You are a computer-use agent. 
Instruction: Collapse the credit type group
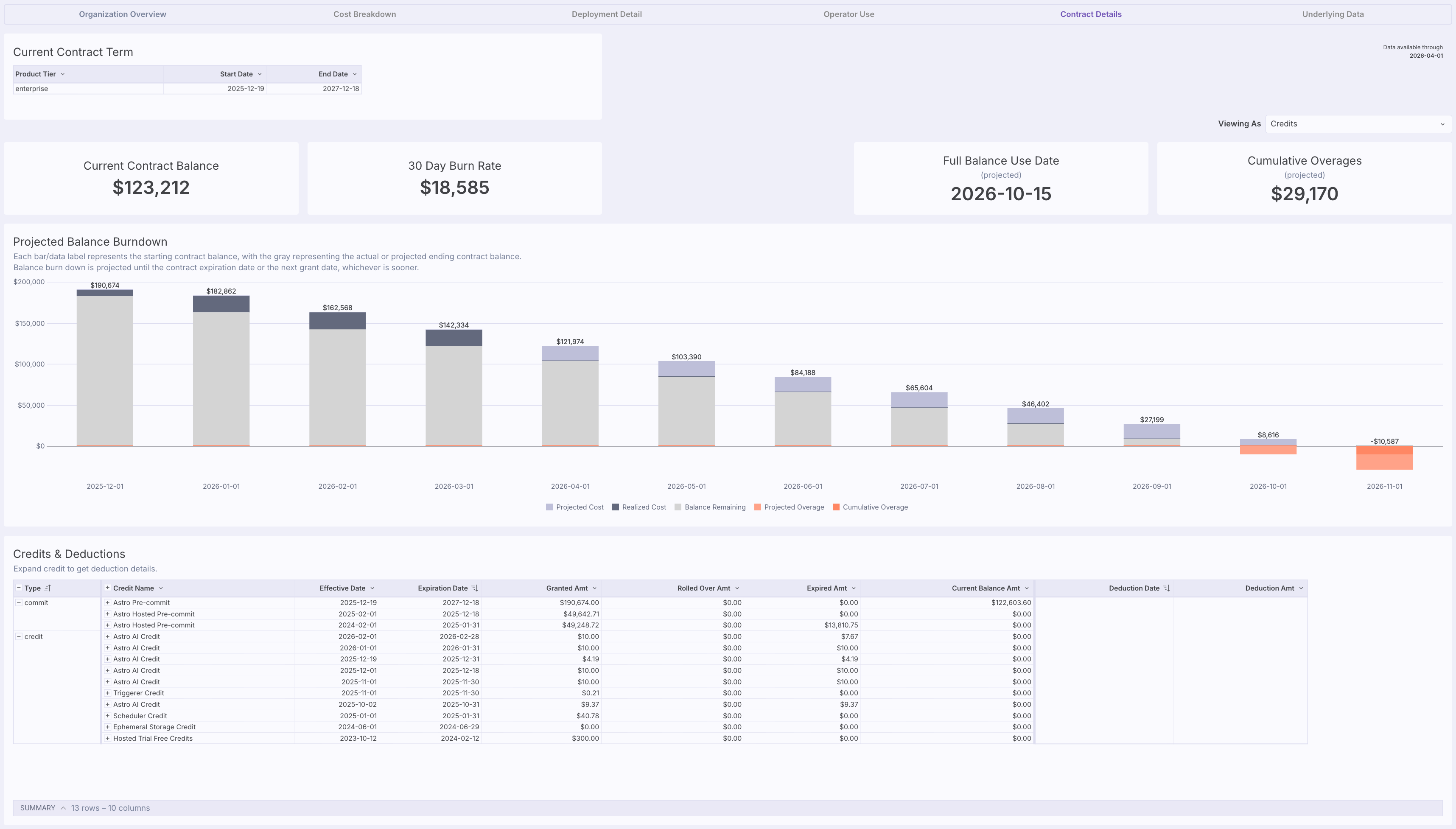[x=19, y=636]
